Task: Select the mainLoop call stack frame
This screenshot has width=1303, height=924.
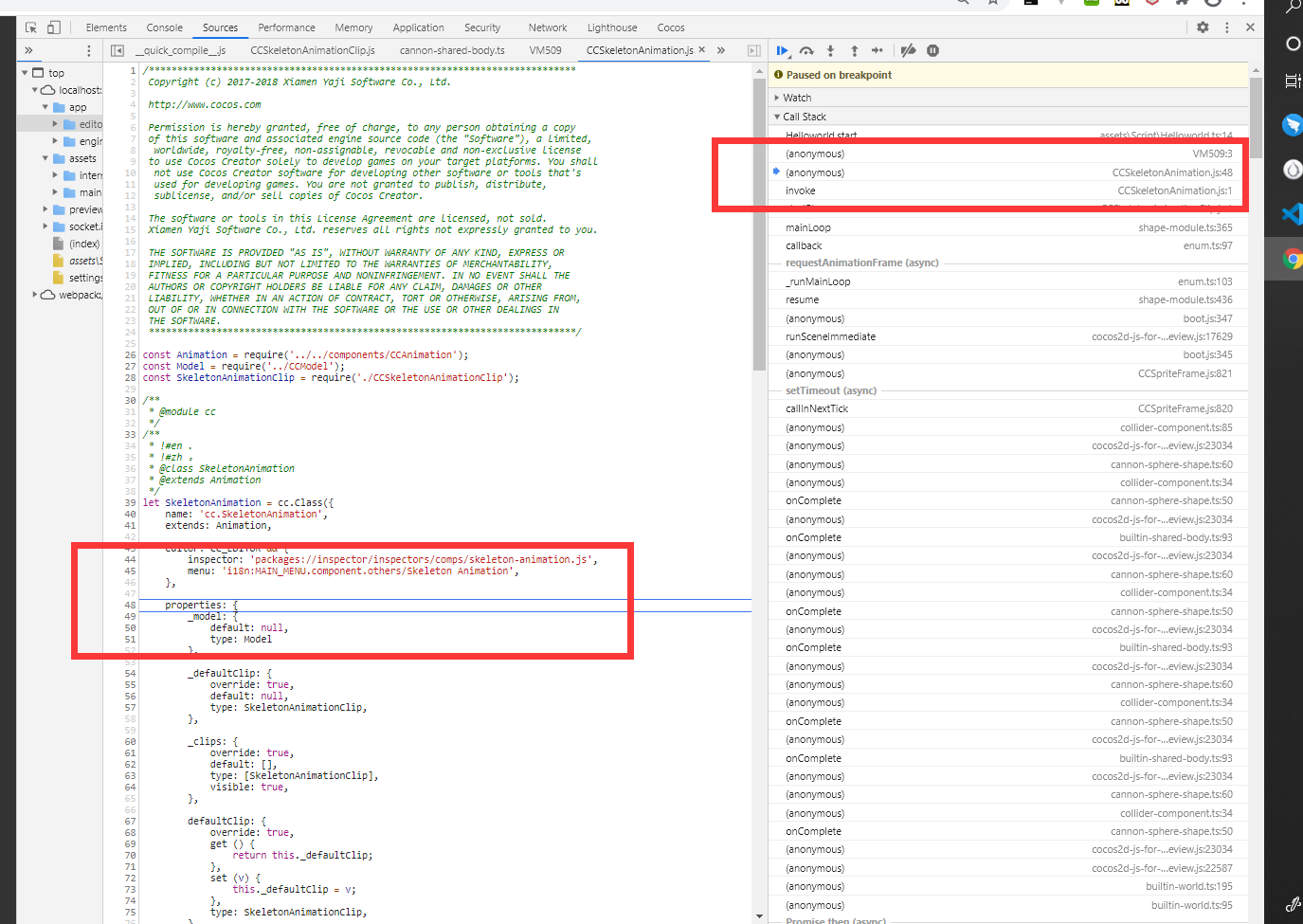Action: (807, 227)
